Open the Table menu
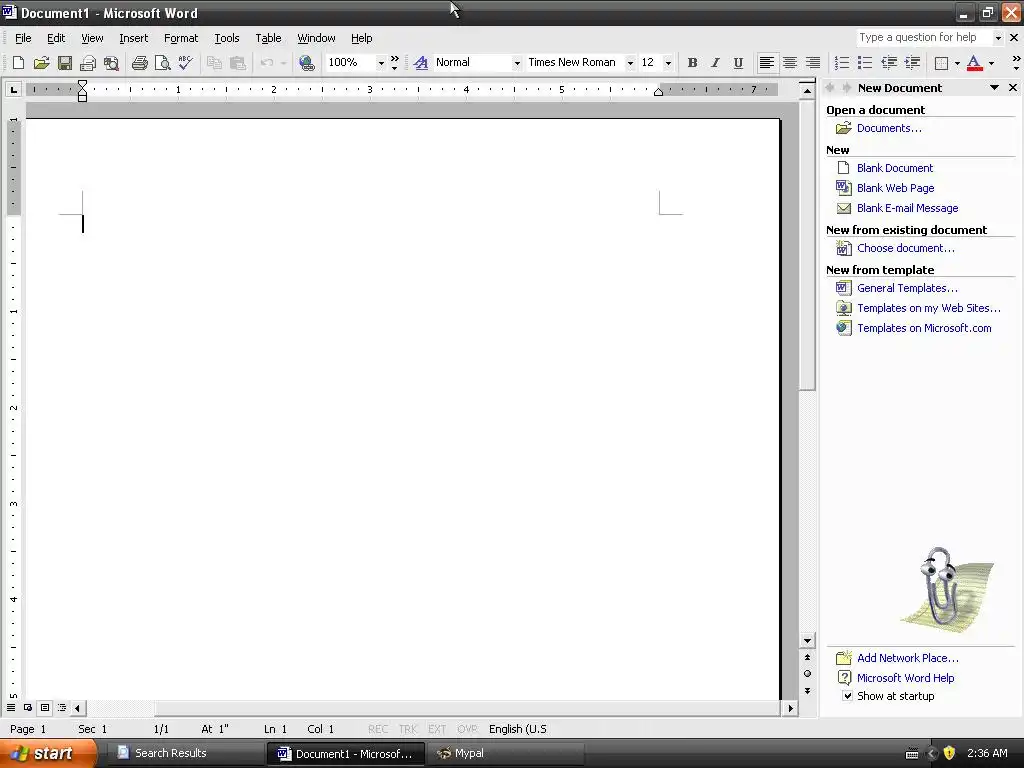1024x768 pixels. click(268, 38)
